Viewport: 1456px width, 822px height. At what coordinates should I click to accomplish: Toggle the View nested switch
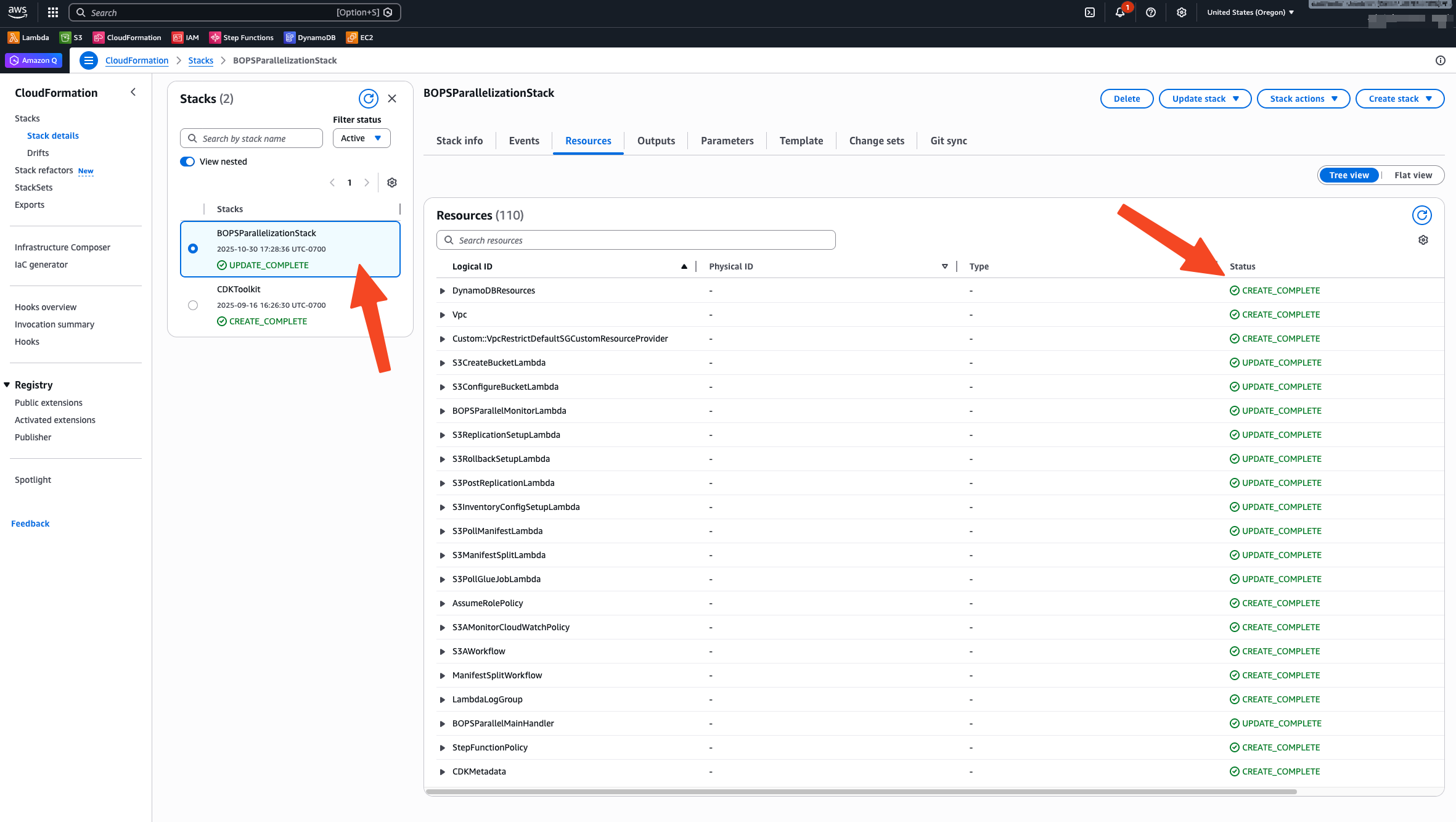187,162
